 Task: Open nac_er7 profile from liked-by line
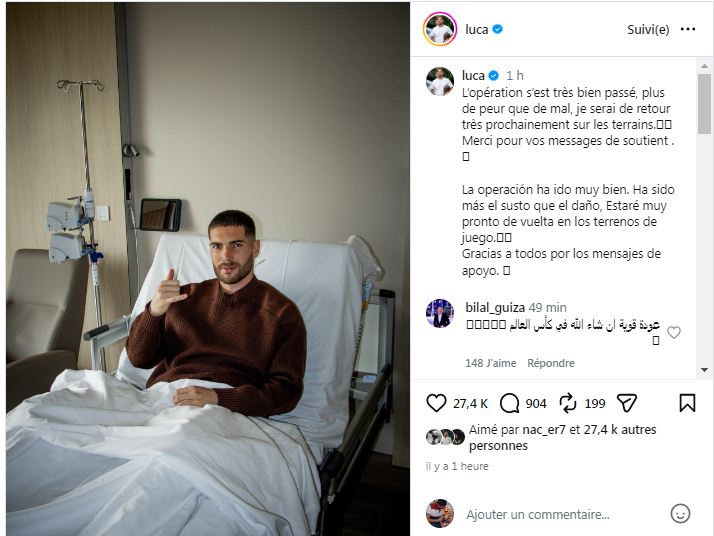point(544,429)
